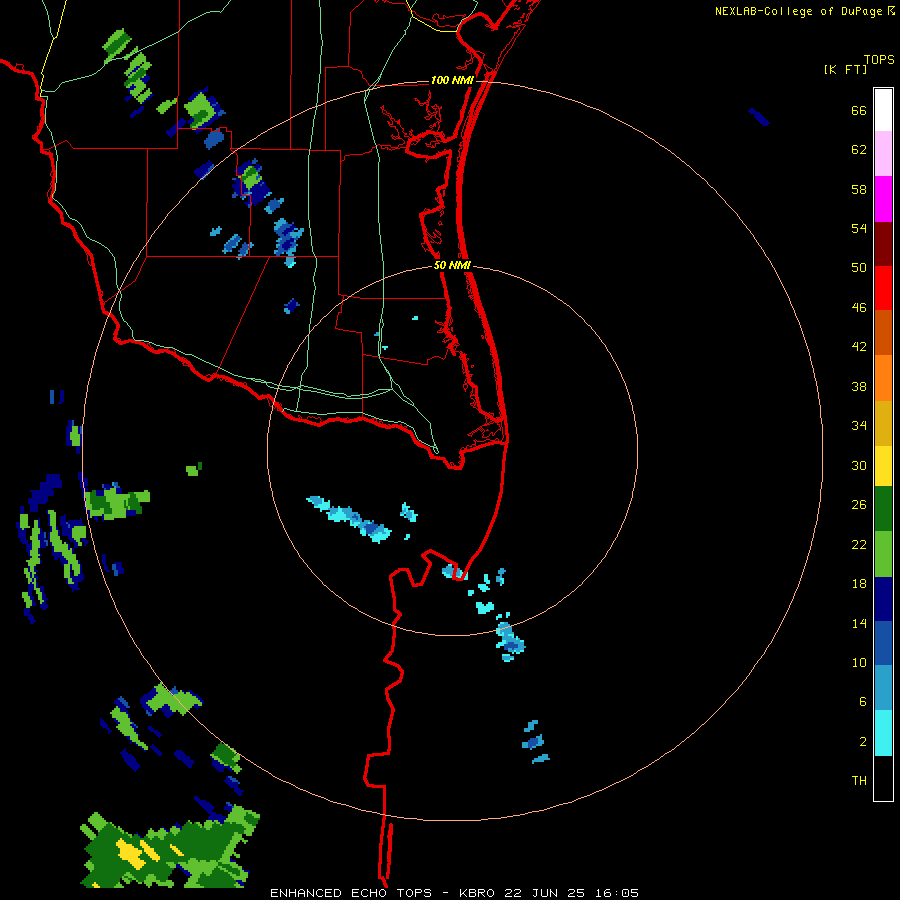Select the magenta segment of the legend
The image size is (900, 900).
(x=883, y=199)
